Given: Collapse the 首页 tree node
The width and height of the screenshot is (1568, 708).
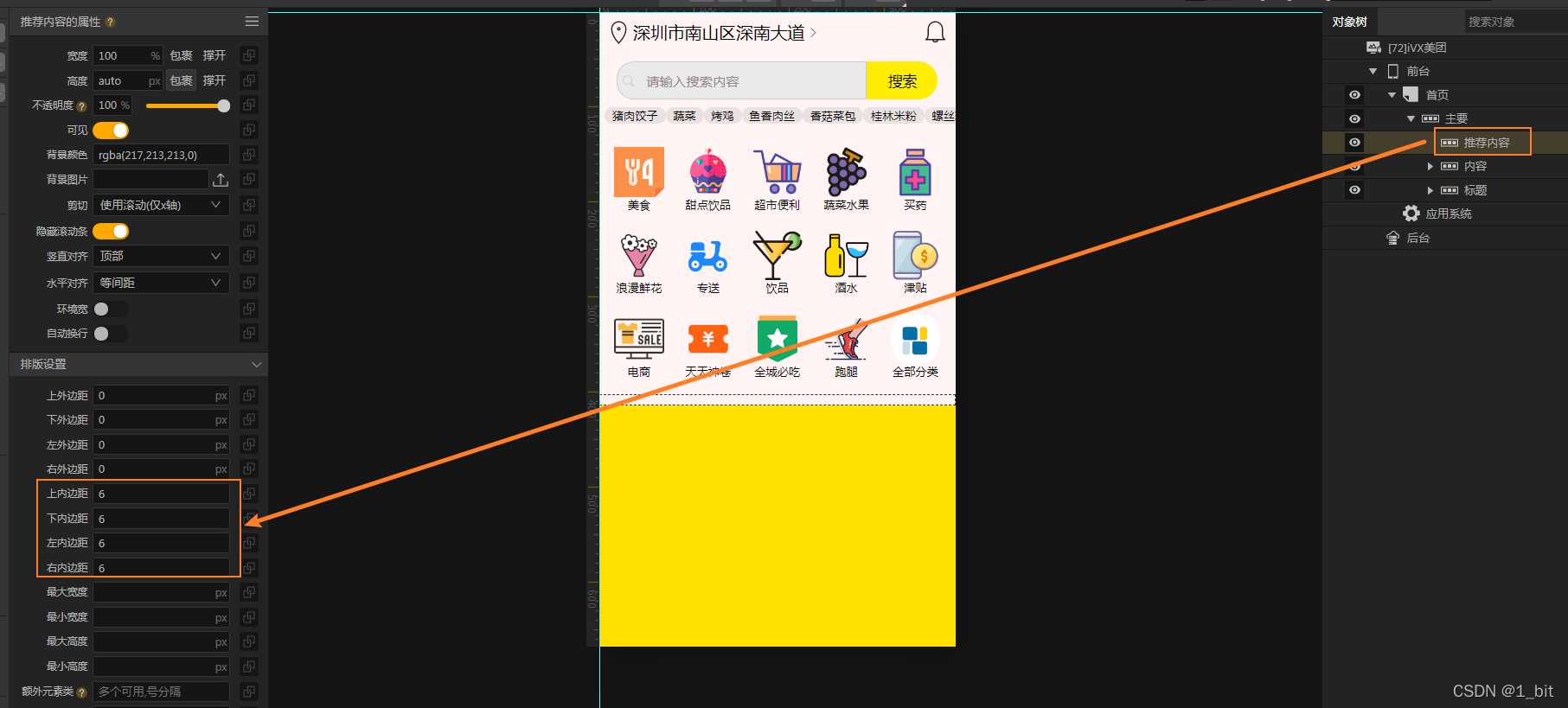Looking at the screenshot, I should pyautogui.click(x=1392, y=95).
